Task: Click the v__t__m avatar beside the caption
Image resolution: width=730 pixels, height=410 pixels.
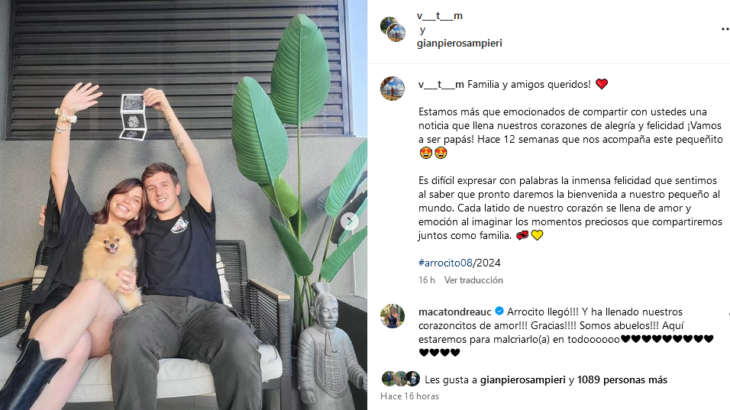Action: [x=392, y=88]
